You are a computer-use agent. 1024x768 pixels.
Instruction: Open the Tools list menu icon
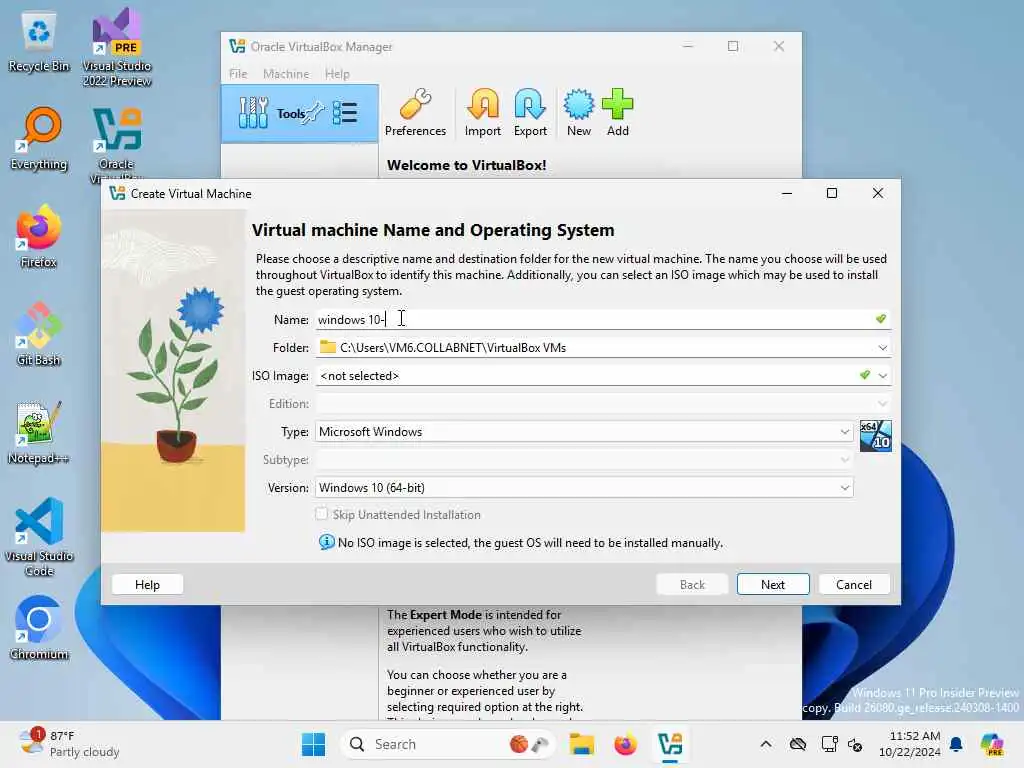click(345, 113)
